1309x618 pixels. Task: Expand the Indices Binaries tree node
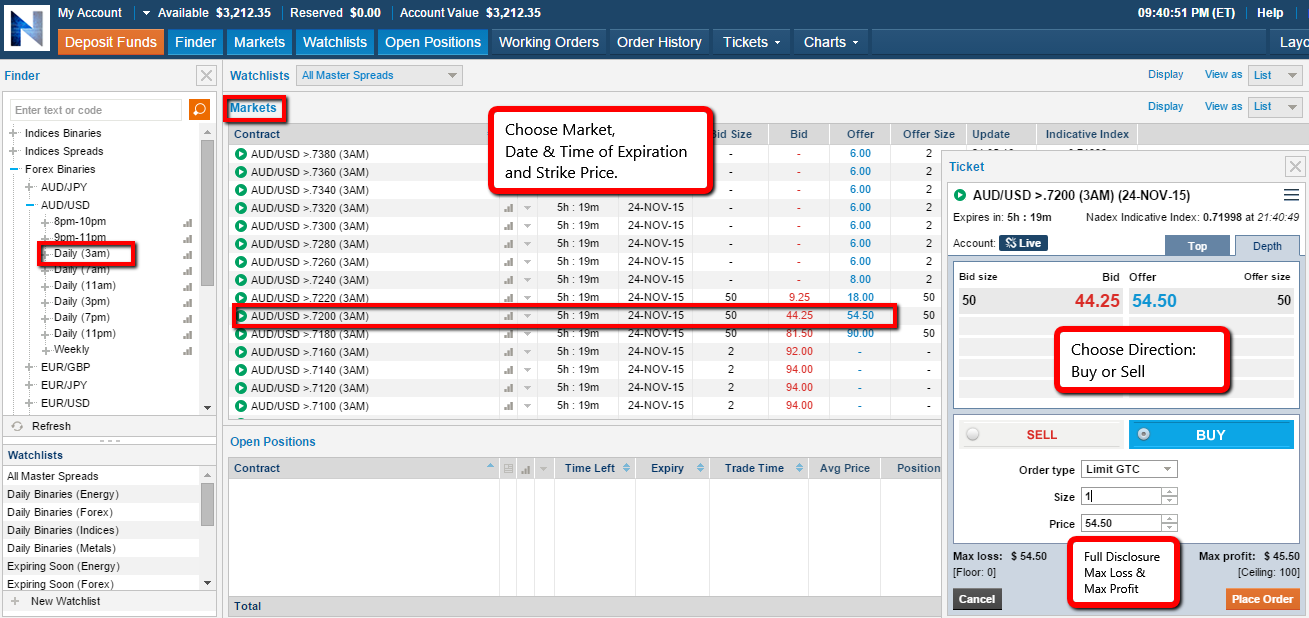14,133
